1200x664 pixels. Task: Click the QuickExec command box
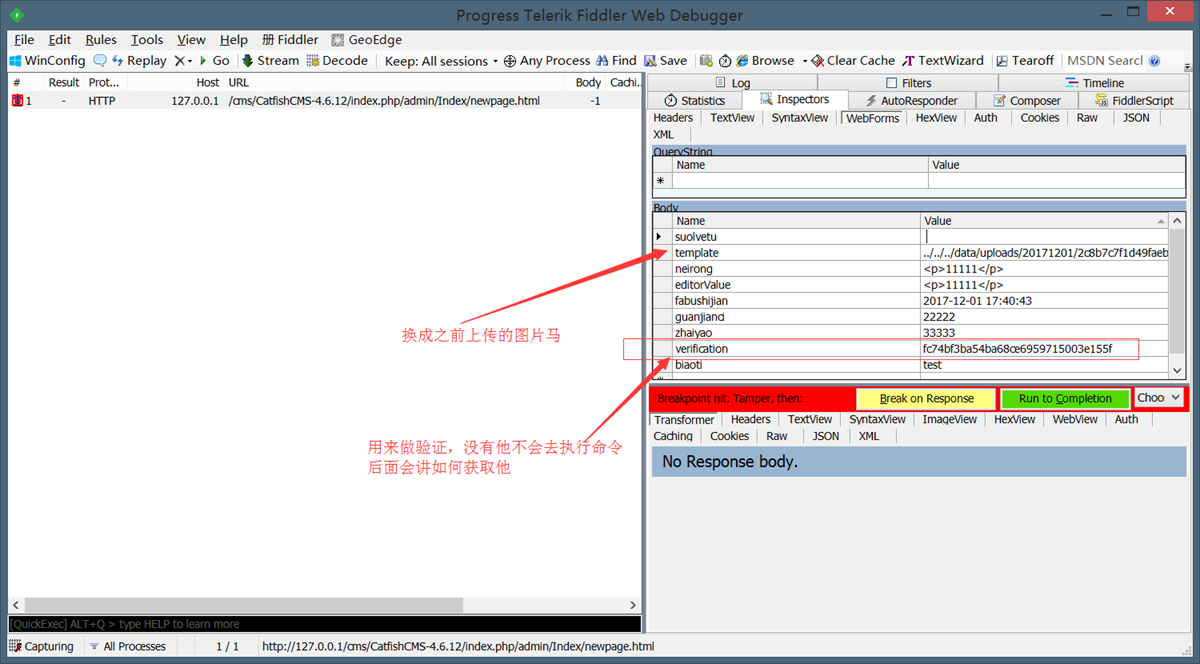(324, 623)
